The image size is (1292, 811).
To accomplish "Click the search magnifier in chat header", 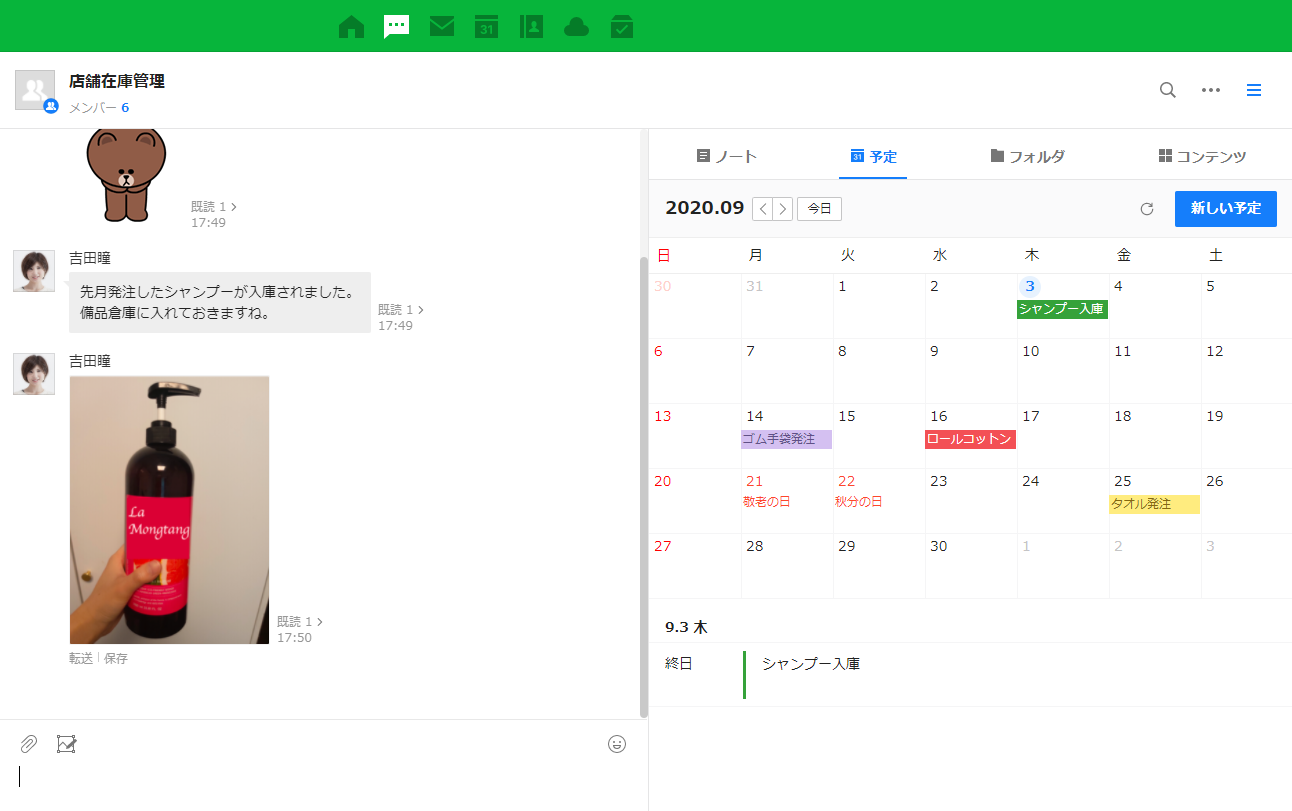I will coord(1167,90).
